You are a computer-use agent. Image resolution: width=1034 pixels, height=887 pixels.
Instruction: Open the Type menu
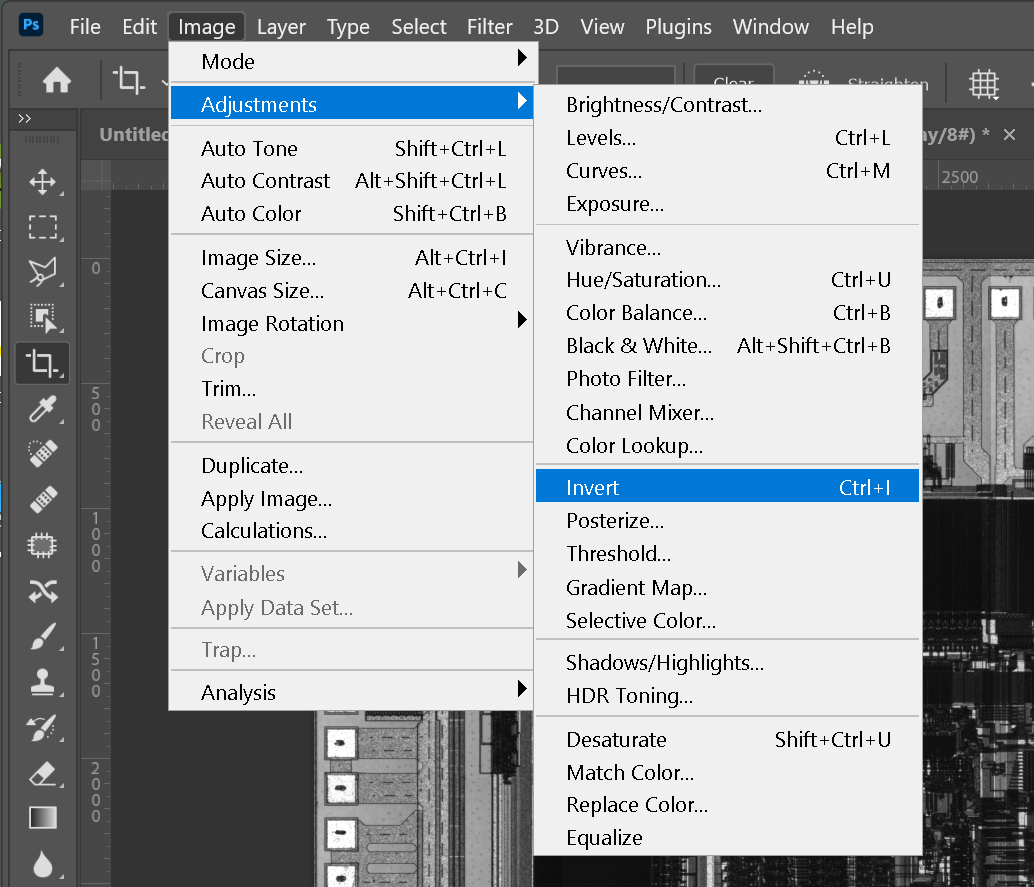pos(348,26)
